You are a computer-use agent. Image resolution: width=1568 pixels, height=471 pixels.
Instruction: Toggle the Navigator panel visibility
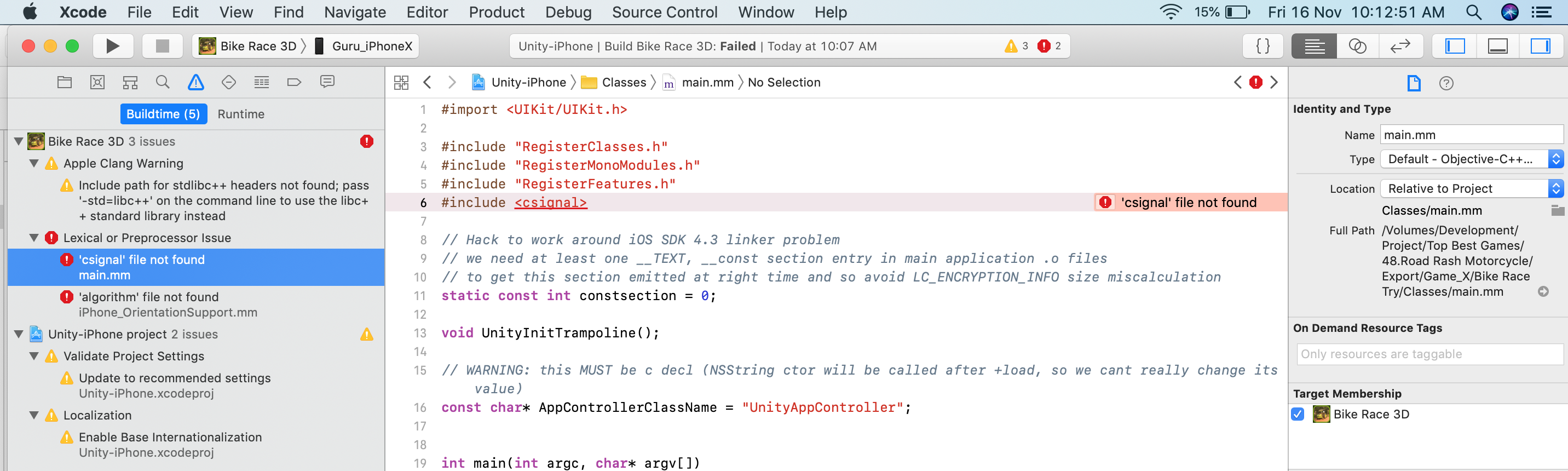[x=1455, y=46]
